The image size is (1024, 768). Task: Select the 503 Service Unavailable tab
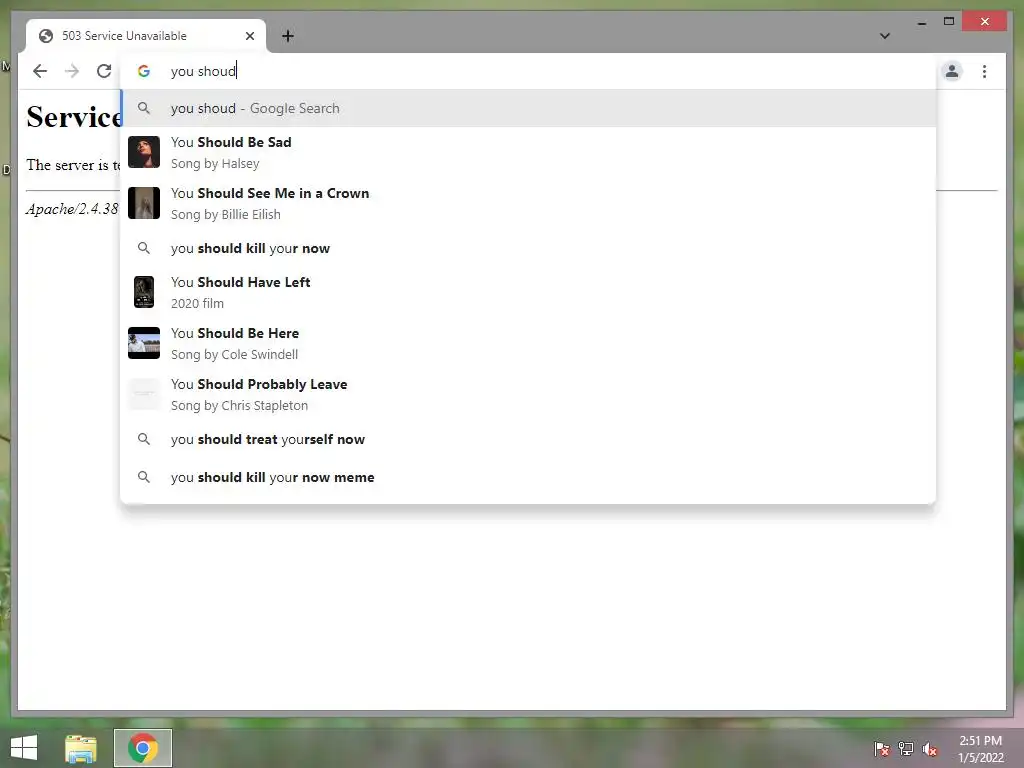(146, 36)
